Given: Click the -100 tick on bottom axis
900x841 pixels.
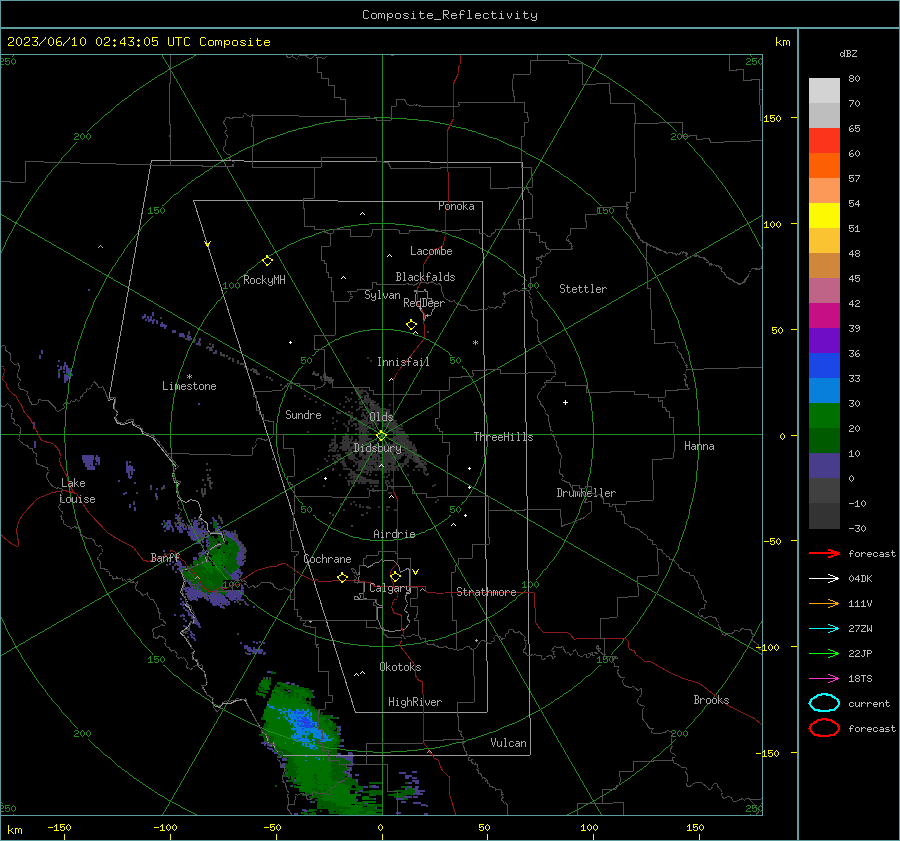Looking at the screenshot, I should (x=165, y=827).
